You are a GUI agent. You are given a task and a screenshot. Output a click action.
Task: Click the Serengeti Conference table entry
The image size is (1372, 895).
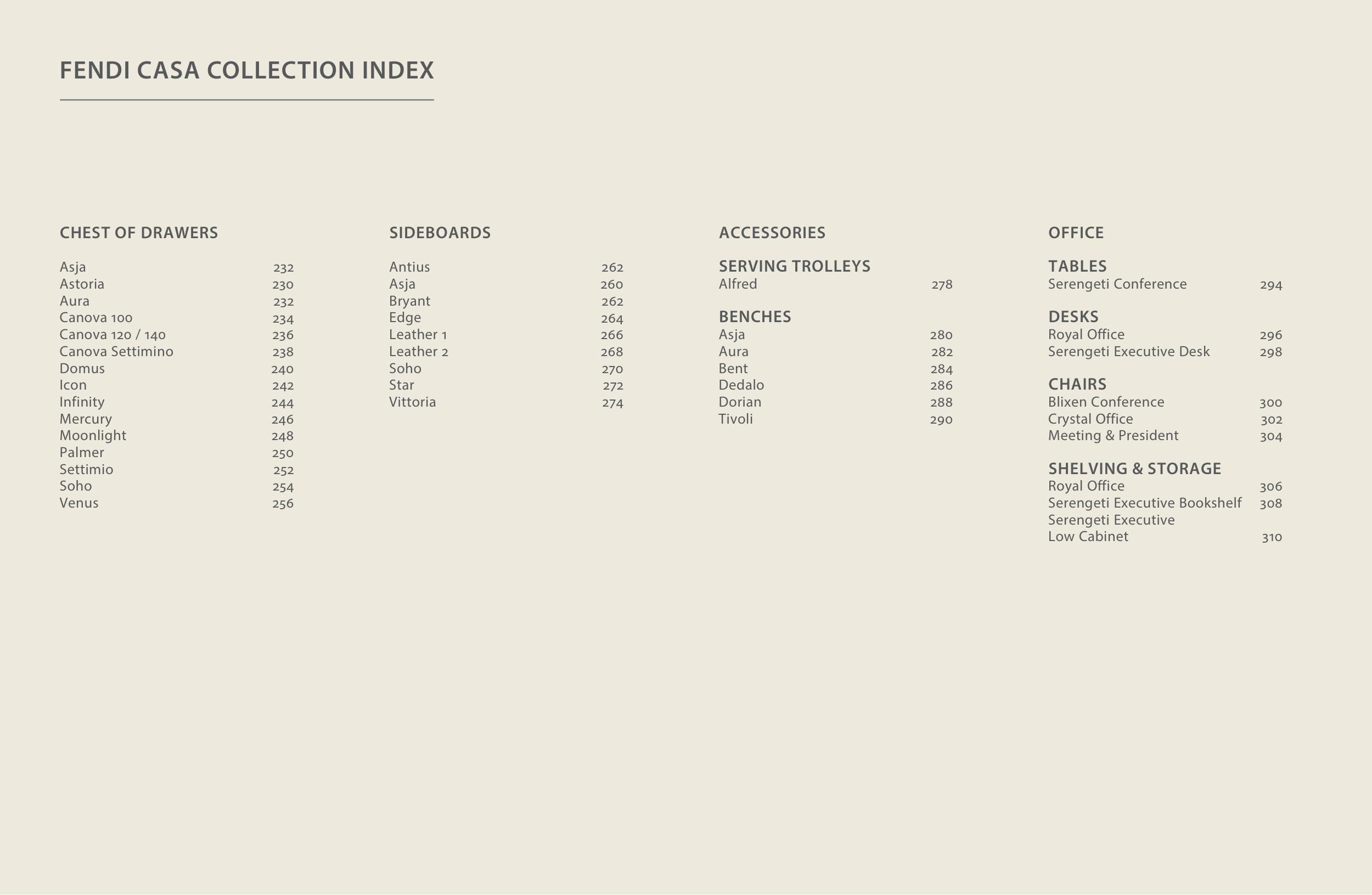[x=1117, y=284]
